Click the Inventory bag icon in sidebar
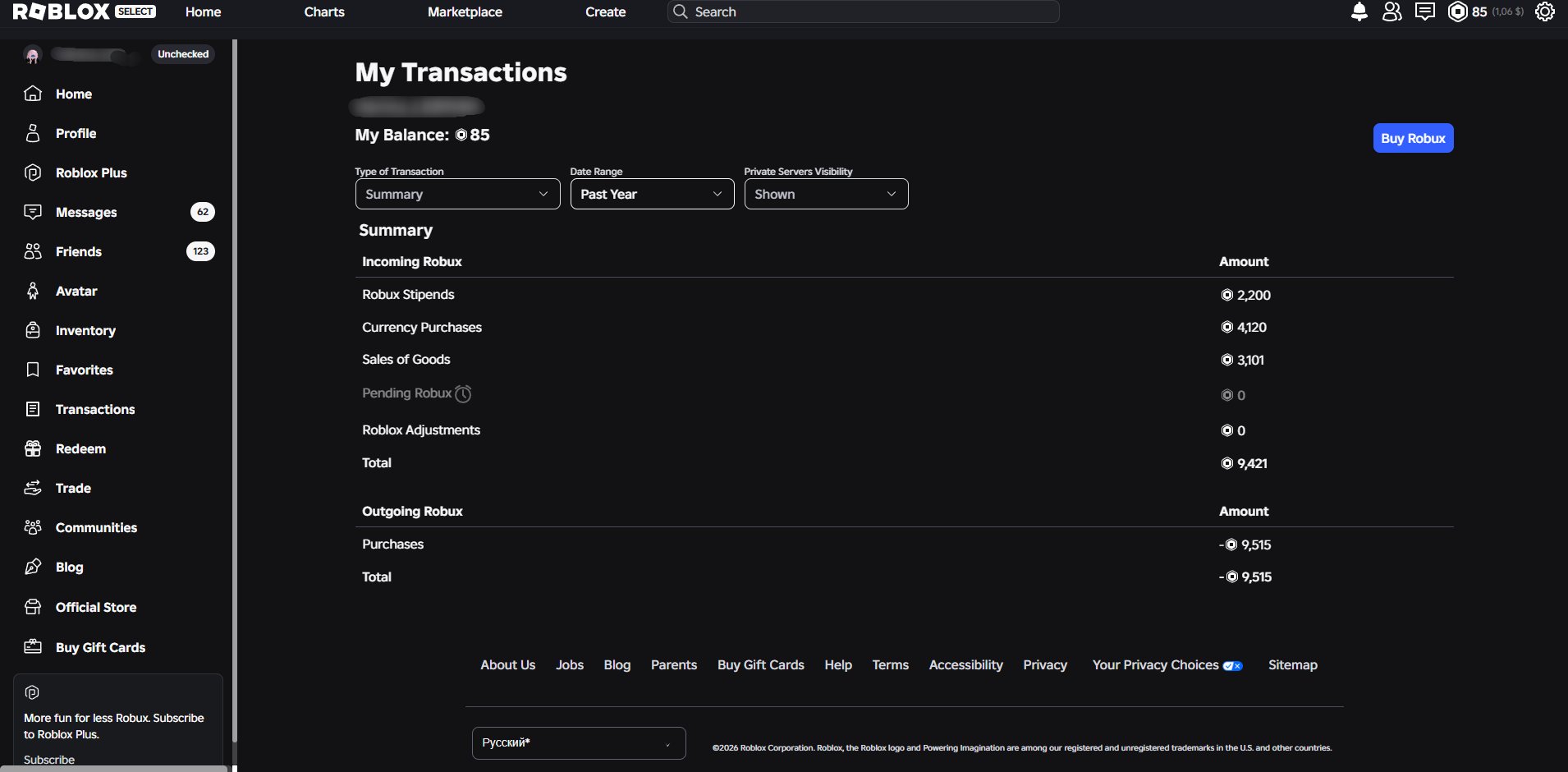The image size is (1568, 772). point(33,330)
